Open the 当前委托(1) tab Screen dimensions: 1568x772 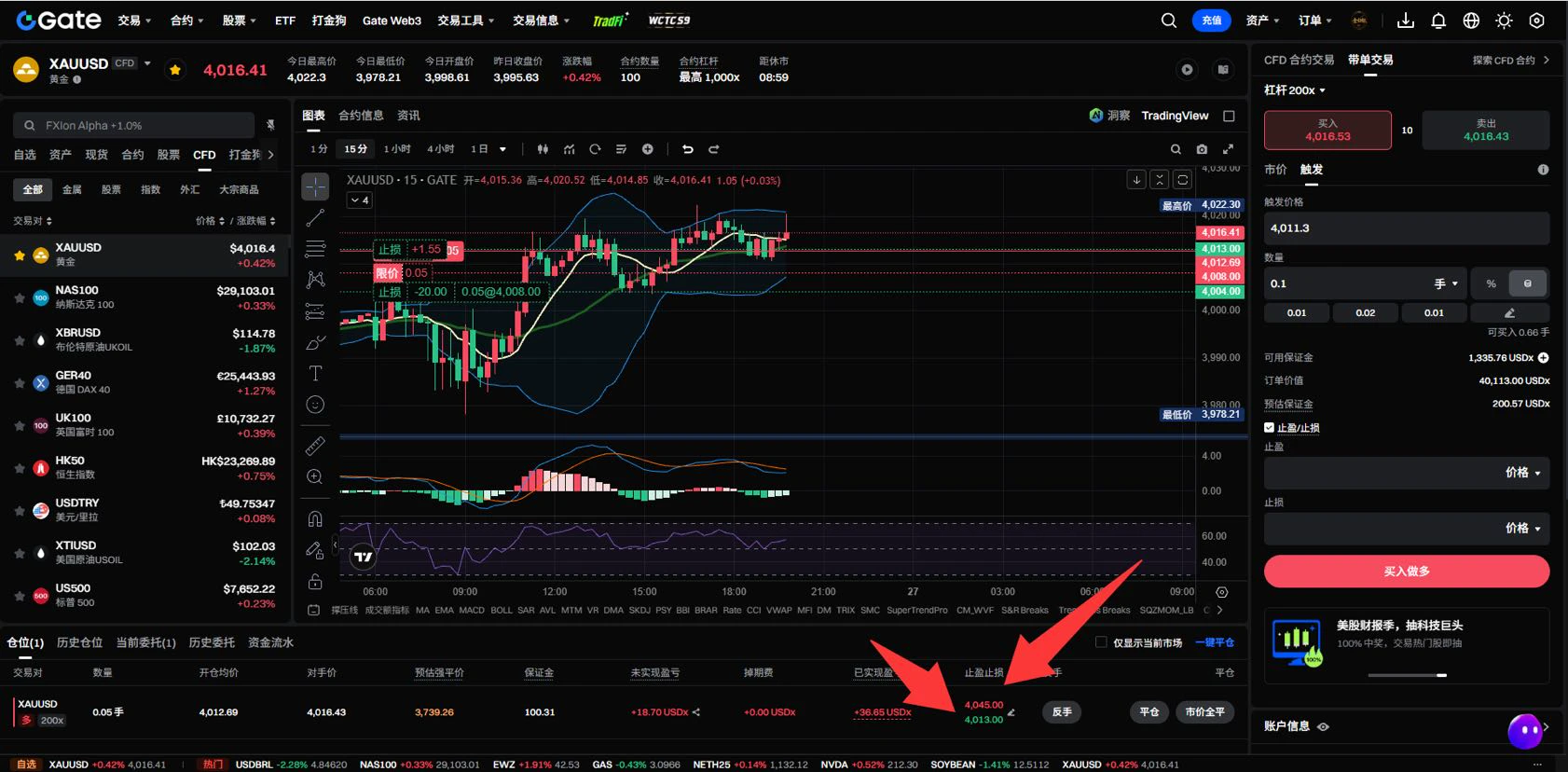[x=145, y=642]
